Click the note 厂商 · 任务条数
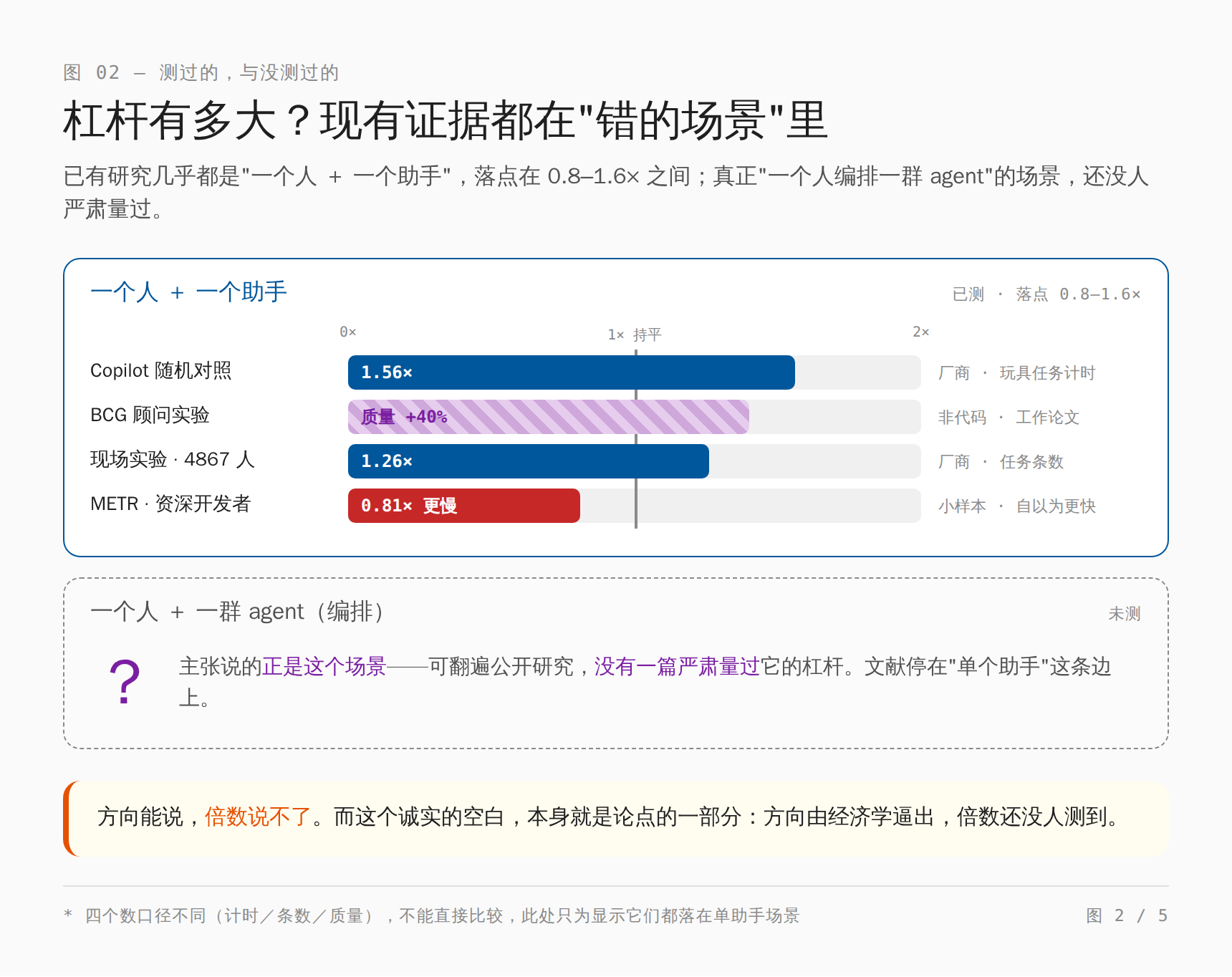Viewport: 1232px width, 977px height. (x=1001, y=461)
